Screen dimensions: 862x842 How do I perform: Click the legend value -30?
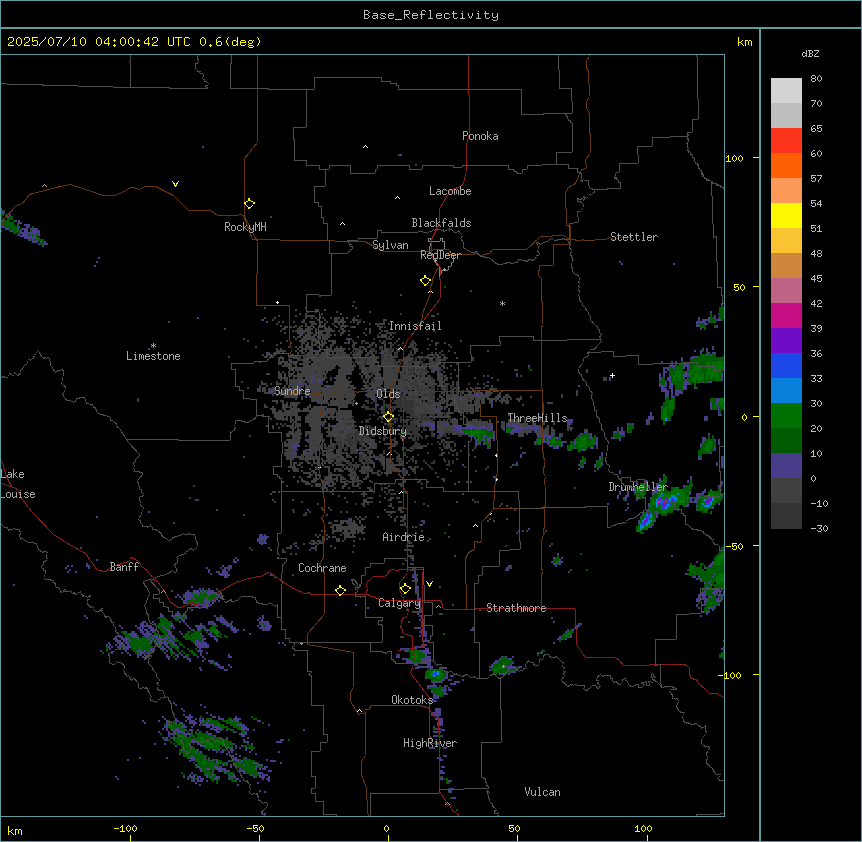pos(819,528)
